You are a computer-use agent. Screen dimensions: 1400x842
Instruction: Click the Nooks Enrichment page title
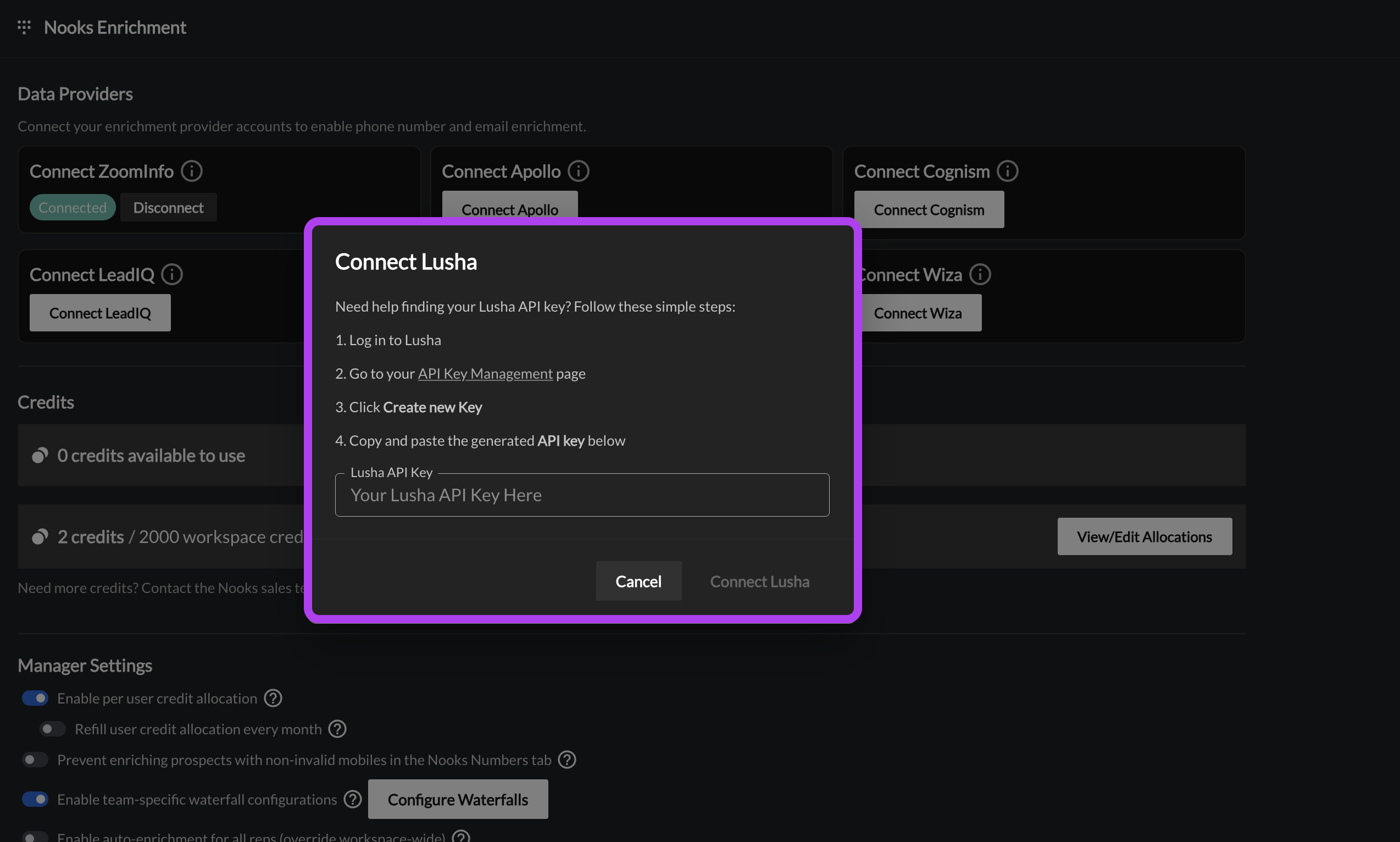(x=115, y=27)
